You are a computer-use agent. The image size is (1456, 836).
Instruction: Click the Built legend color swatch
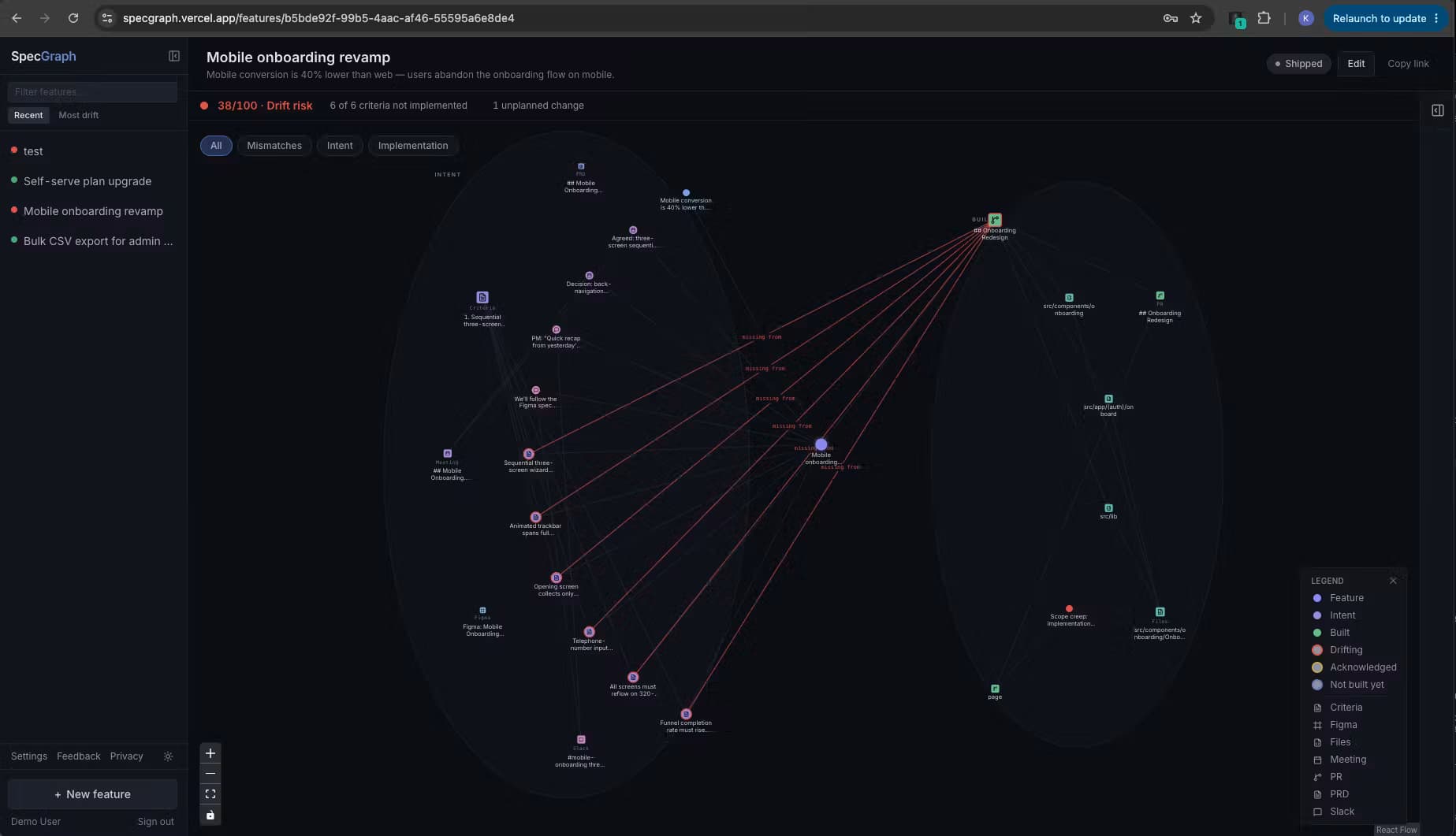pos(1317,633)
